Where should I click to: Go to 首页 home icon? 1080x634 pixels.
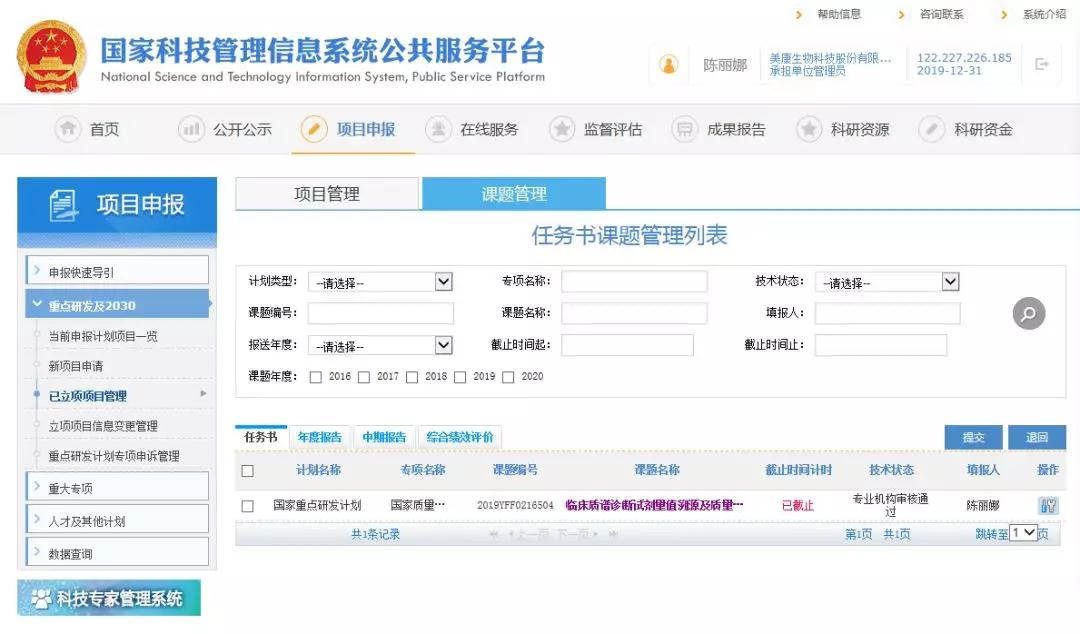(68, 129)
